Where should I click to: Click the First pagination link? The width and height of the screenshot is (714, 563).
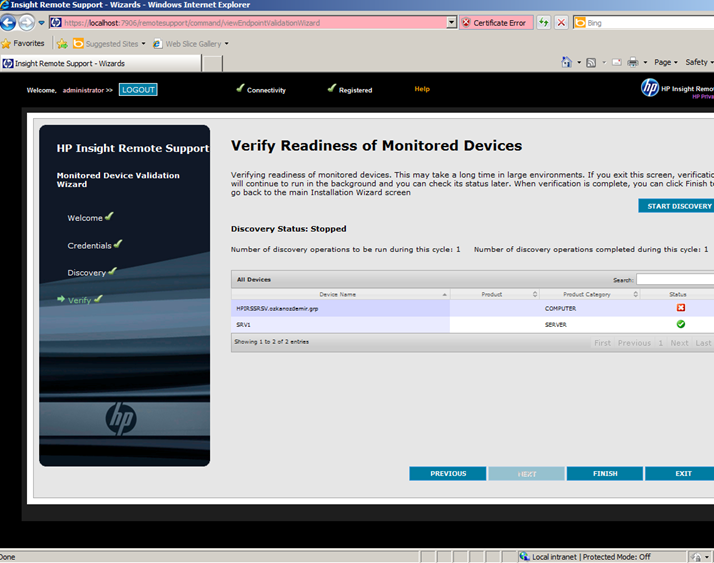602,343
